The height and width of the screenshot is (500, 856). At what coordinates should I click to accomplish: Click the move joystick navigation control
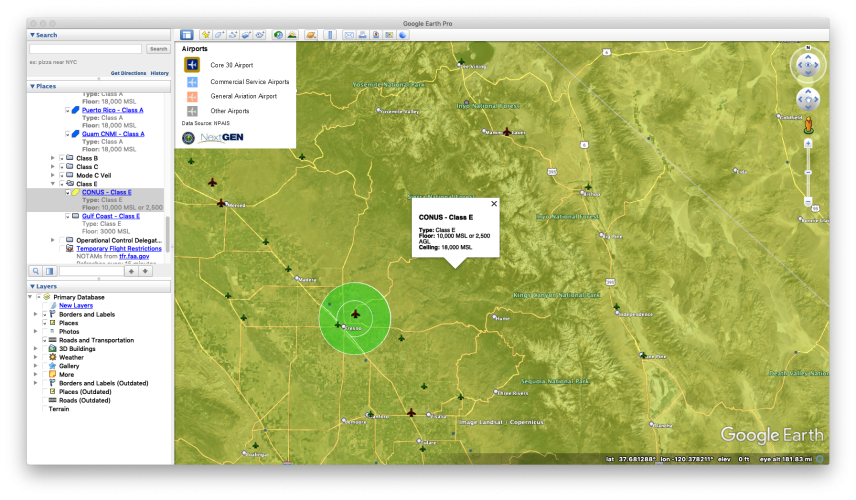tap(808, 99)
